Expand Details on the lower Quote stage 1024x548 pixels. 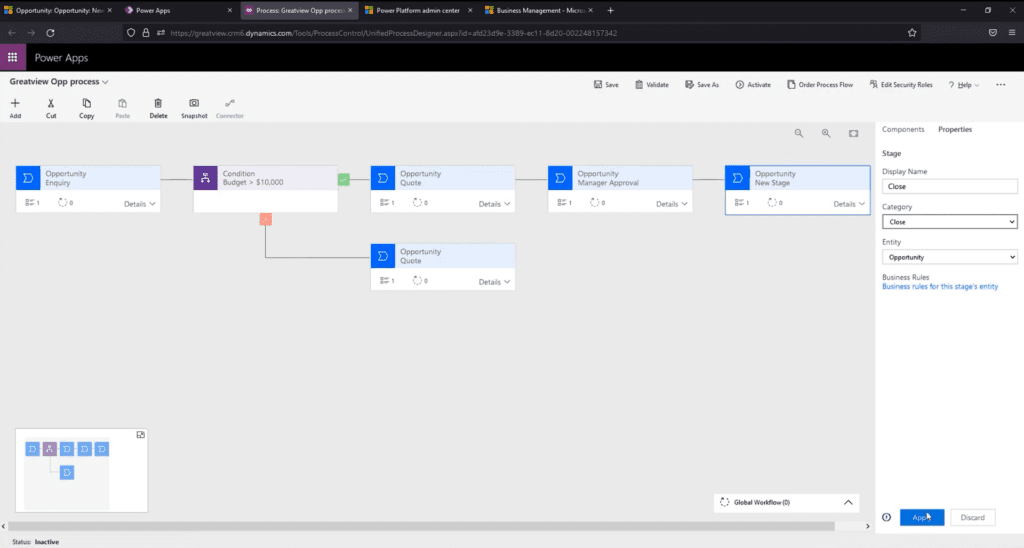tap(494, 282)
